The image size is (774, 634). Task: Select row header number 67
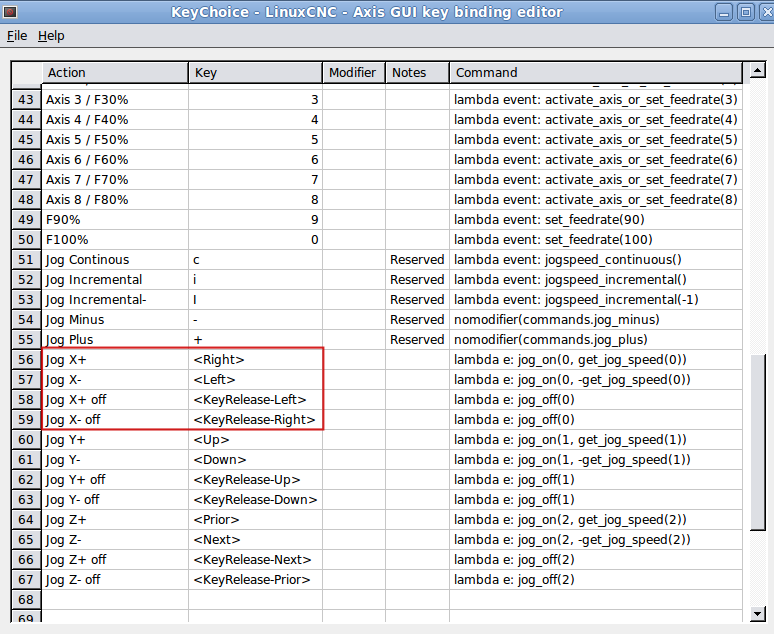(x=26, y=580)
